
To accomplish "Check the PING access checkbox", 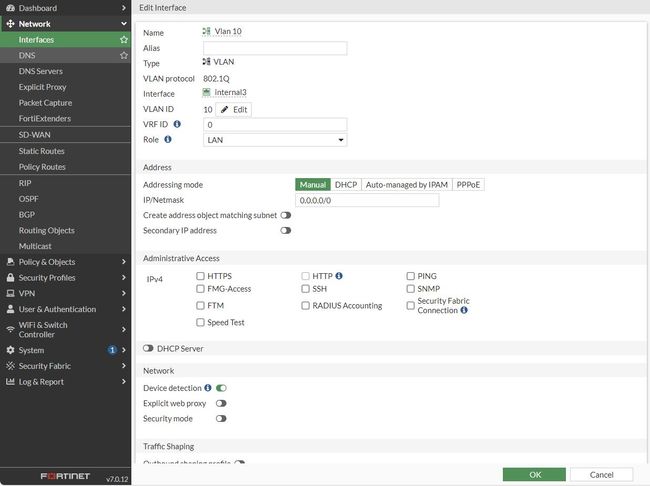I will click(411, 276).
